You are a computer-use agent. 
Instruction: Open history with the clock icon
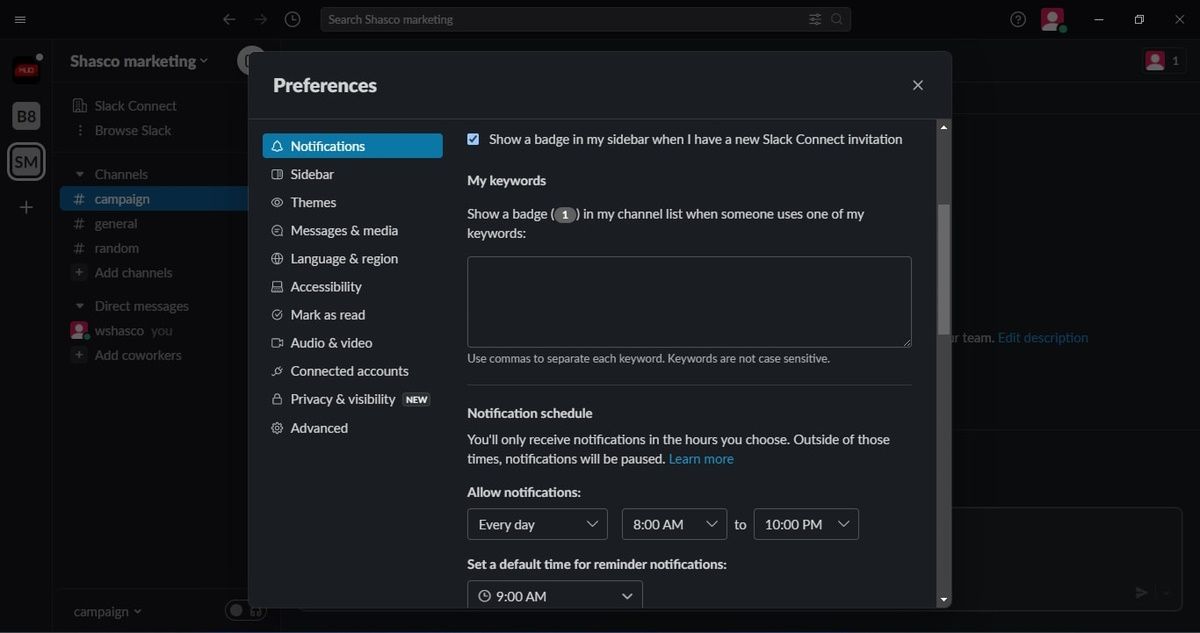[292, 19]
